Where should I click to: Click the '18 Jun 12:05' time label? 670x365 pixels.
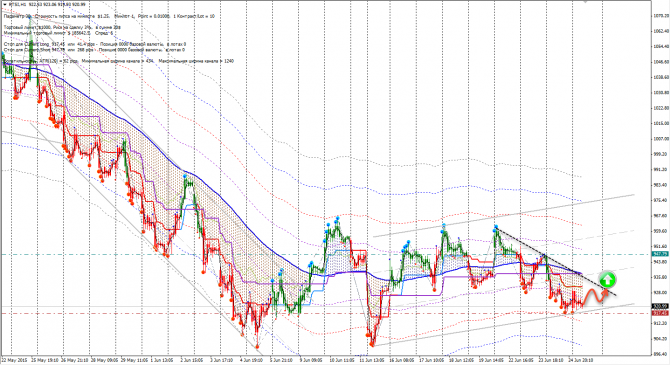click(460, 360)
